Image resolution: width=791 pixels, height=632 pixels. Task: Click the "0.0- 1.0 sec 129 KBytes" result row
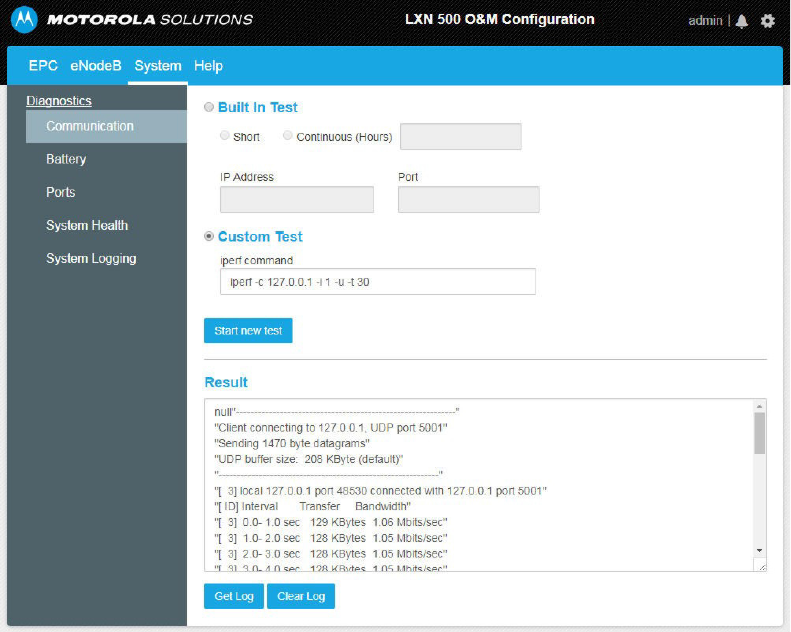point(331,522)
